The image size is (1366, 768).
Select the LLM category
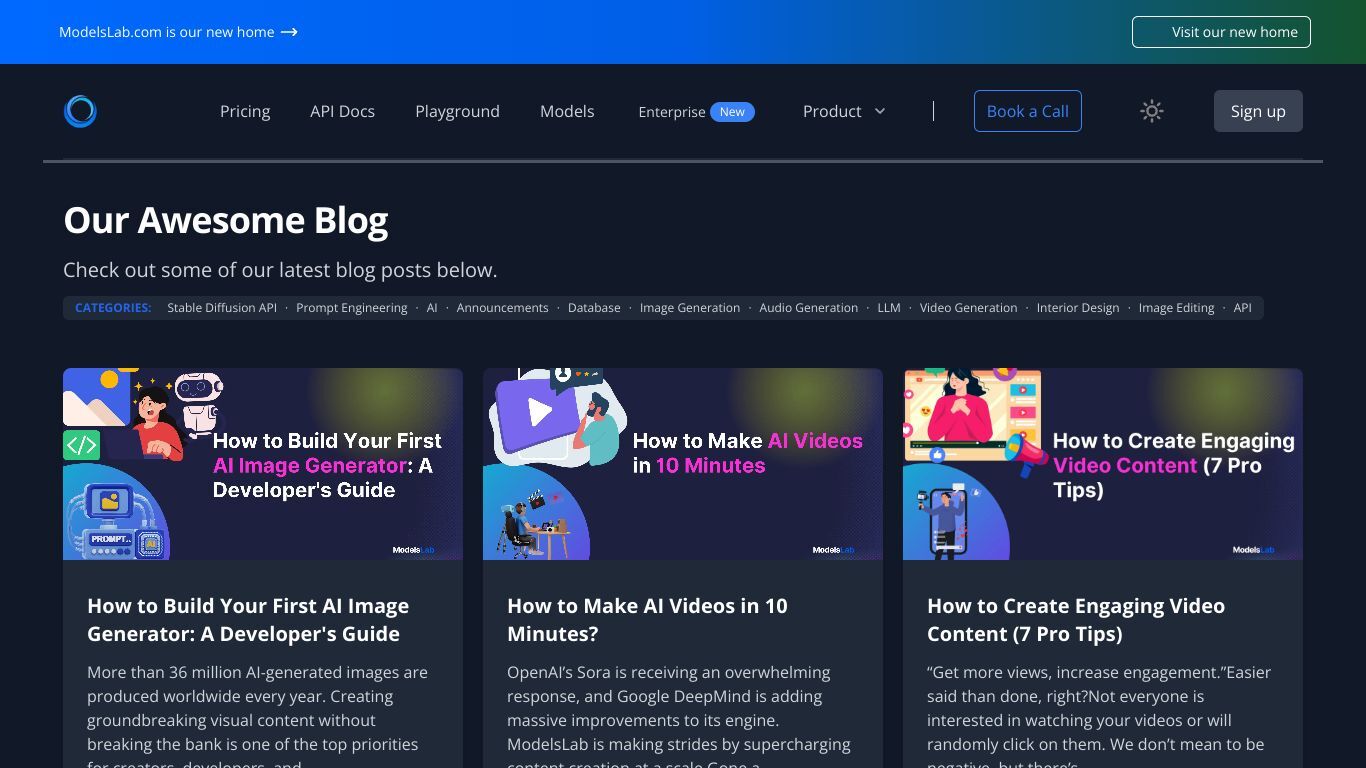[x=889, y=308]
